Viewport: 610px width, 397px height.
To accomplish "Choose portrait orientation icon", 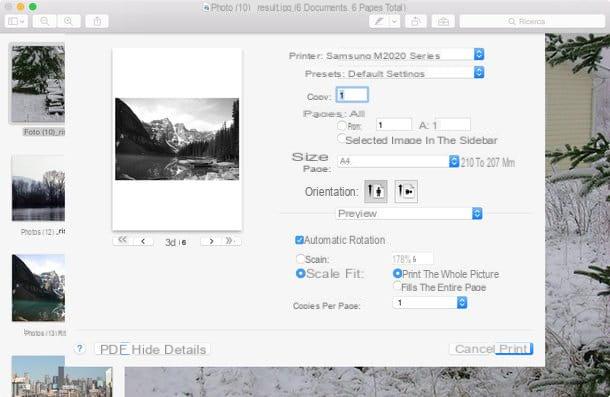I will pos(375,191).
